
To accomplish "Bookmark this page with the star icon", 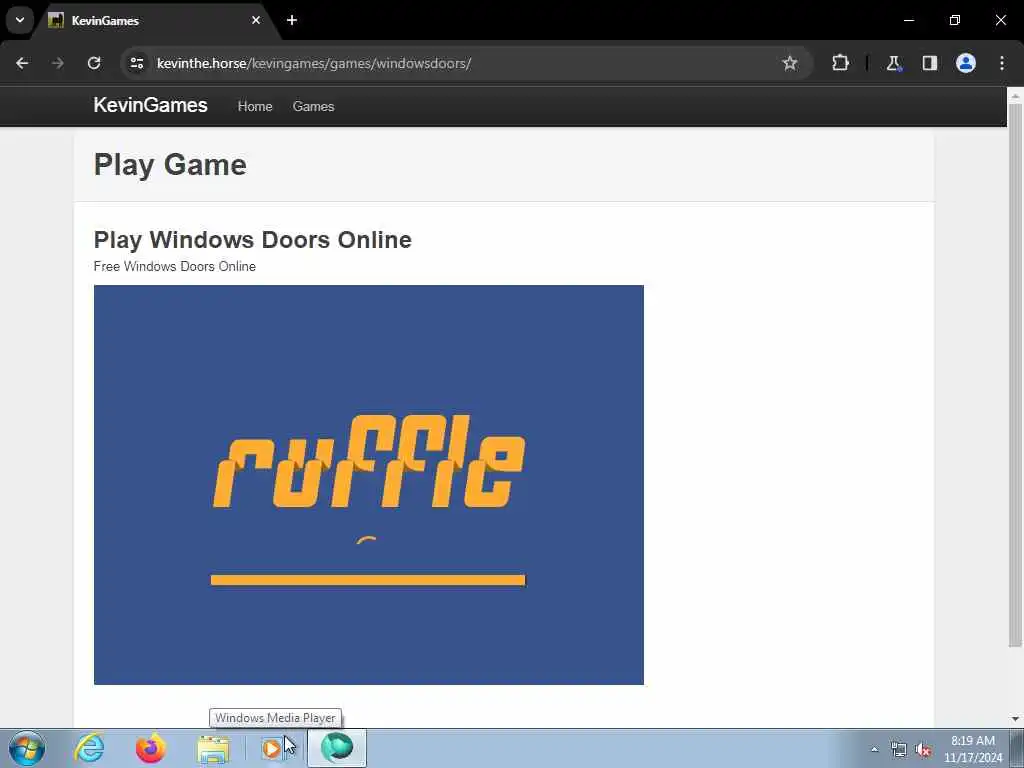I will coord(790,63).
